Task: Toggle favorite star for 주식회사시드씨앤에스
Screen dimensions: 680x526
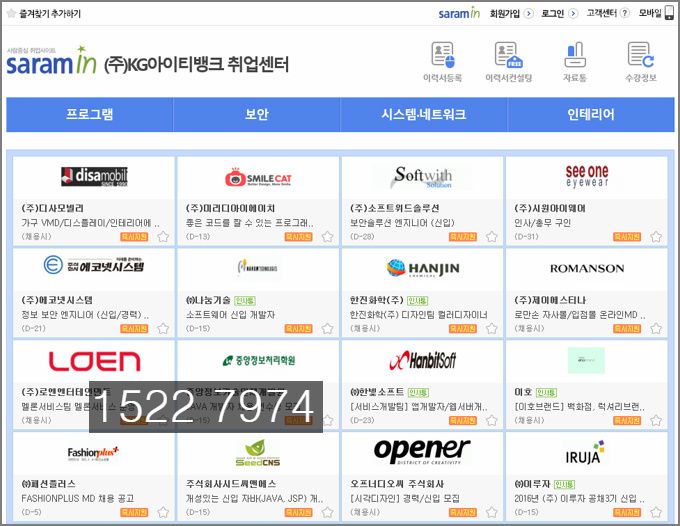Action: click(x=327, y=513)
